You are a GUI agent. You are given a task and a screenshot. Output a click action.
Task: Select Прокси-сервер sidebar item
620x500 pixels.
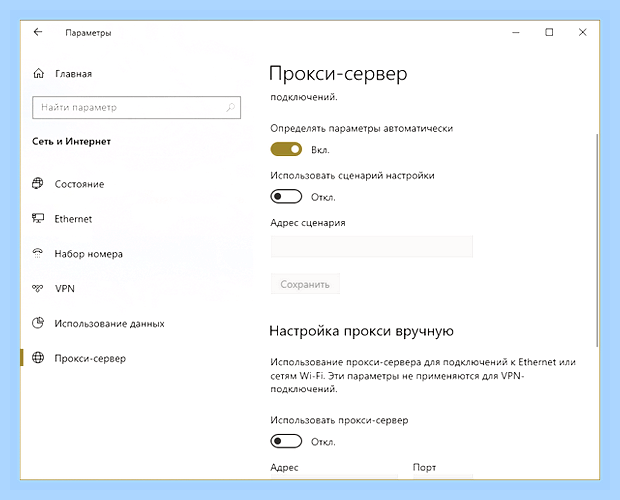coord(90,358)
